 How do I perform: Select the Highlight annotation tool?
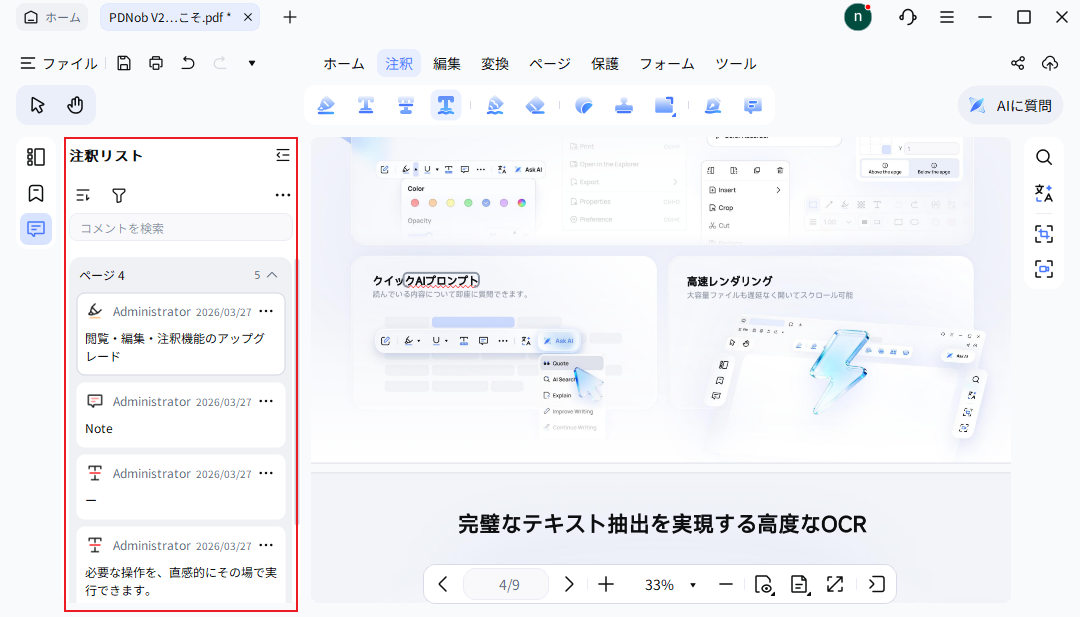(326, 104)
